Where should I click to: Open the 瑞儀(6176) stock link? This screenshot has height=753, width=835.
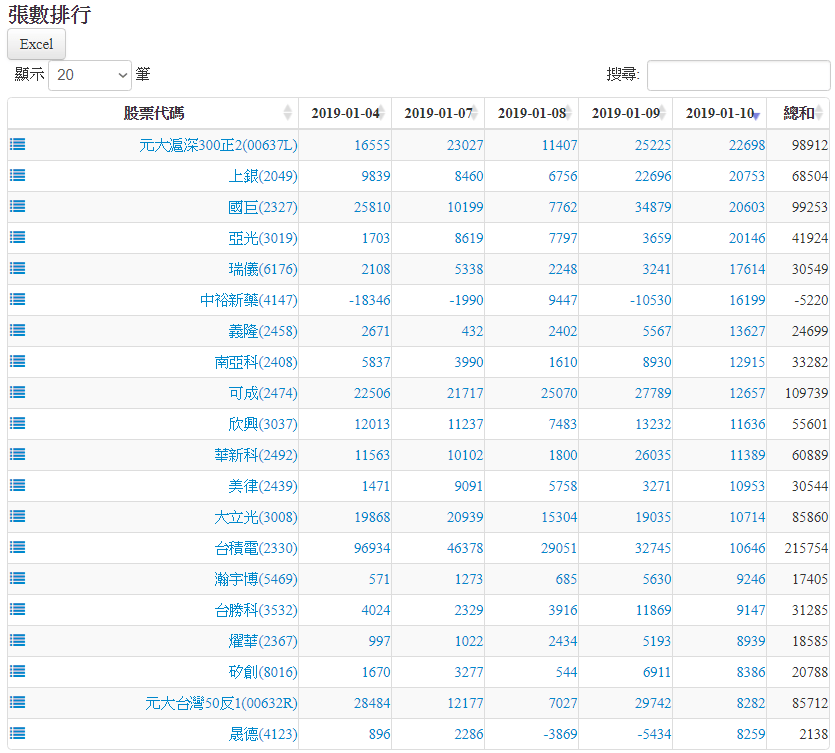click(262, 269)
